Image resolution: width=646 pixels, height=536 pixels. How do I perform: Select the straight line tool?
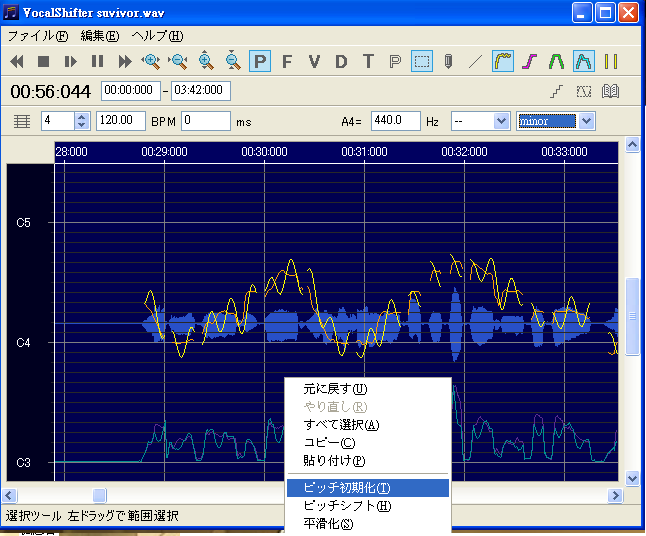pyautogui.click(x=475, y=62)
